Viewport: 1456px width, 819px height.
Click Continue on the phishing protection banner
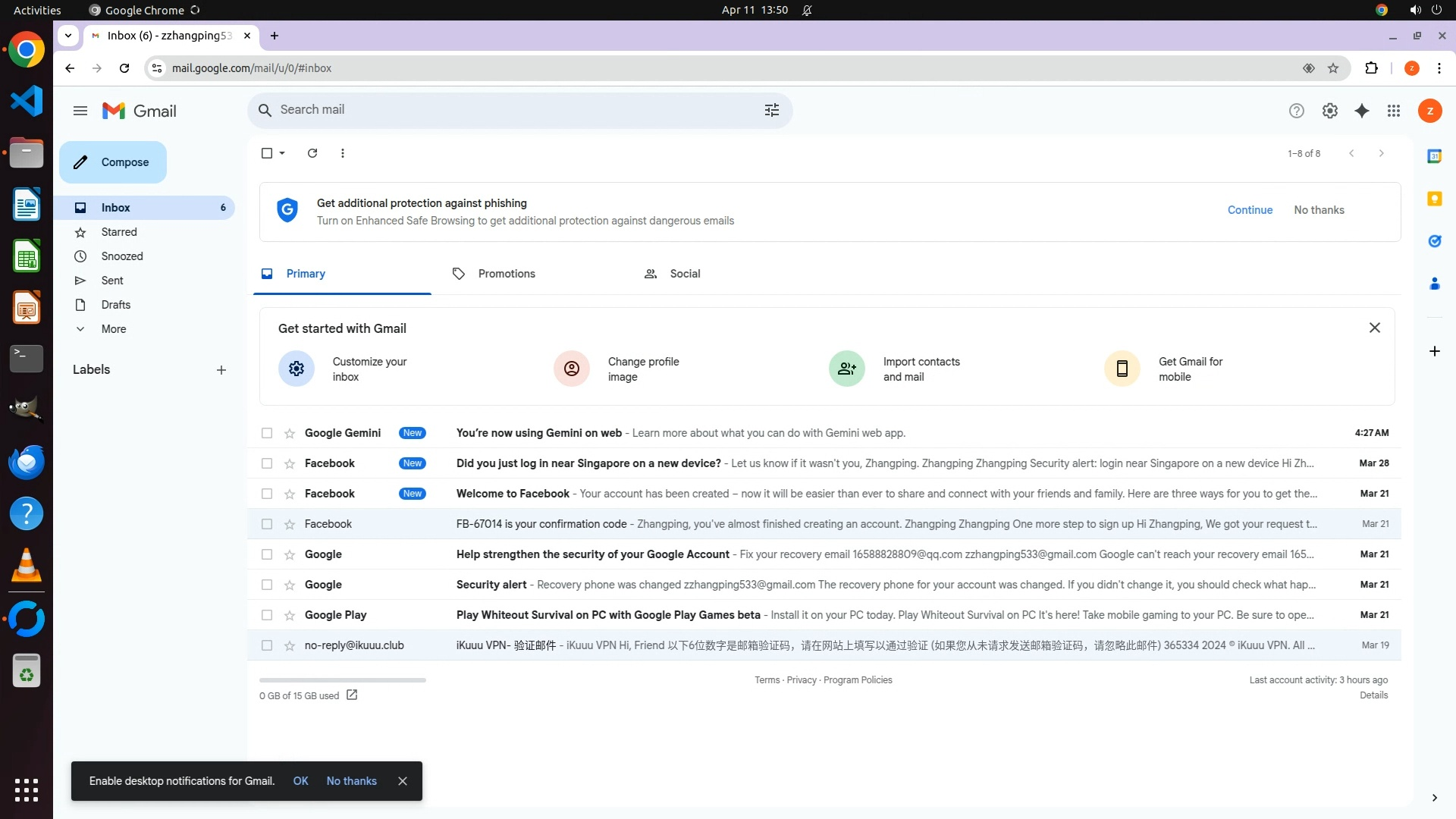[x=1250, y=210]
